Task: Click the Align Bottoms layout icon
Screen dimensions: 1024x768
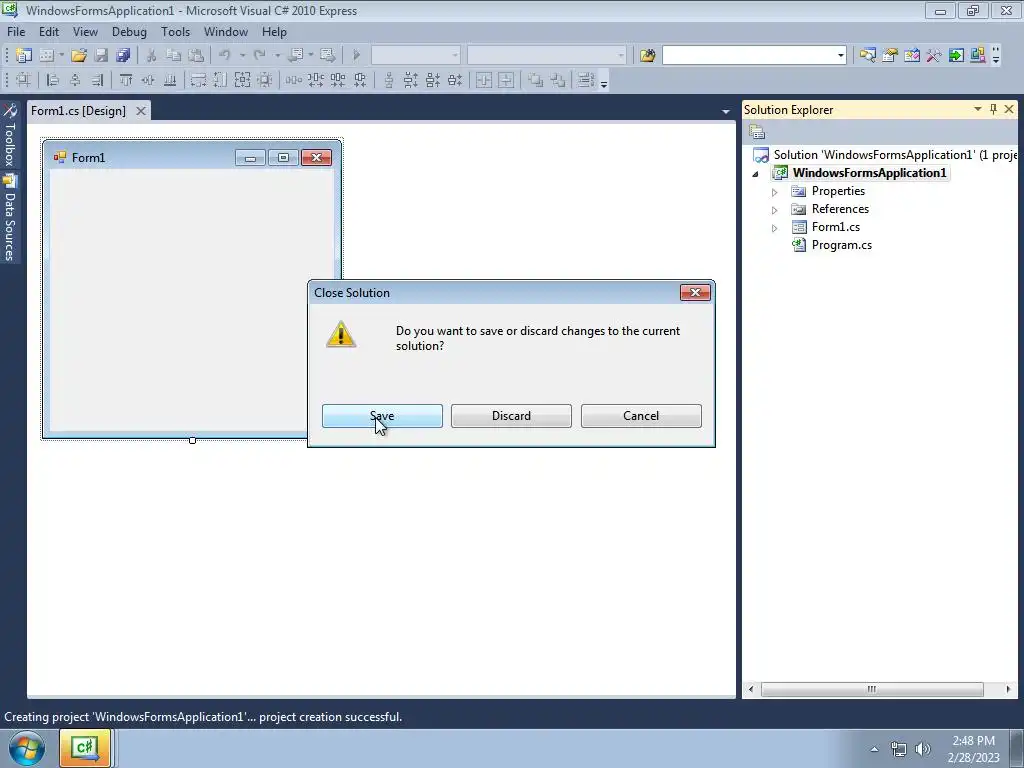Action: click(170, 80)
